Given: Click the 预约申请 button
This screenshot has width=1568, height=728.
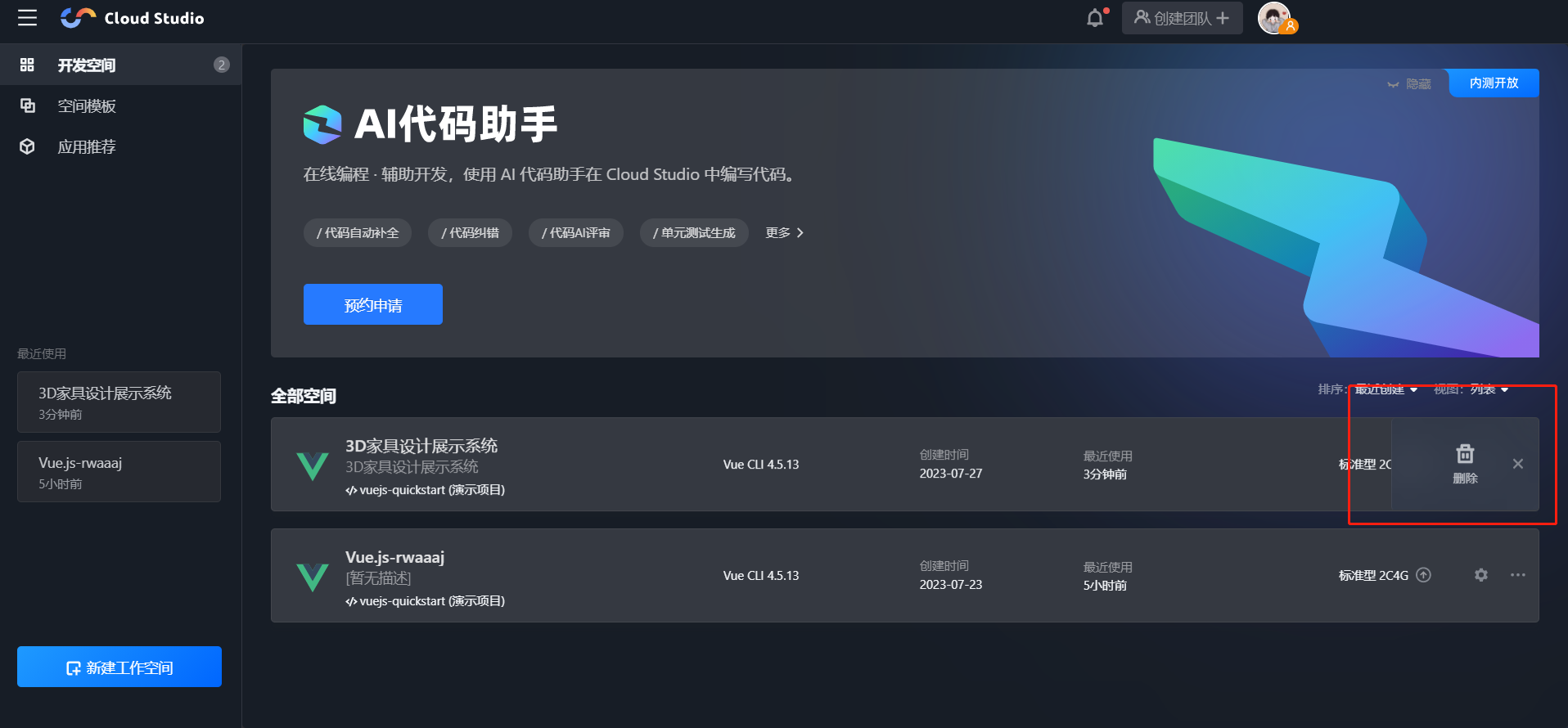Looking at the screenshot, I should click(x=373, y=304).
